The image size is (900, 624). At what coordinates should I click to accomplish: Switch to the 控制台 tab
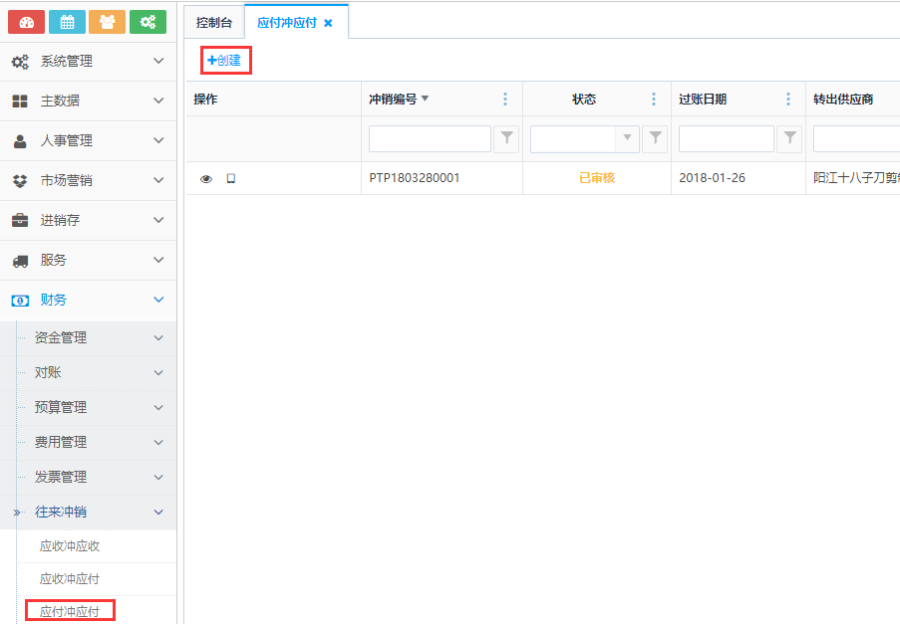[214, 23]
